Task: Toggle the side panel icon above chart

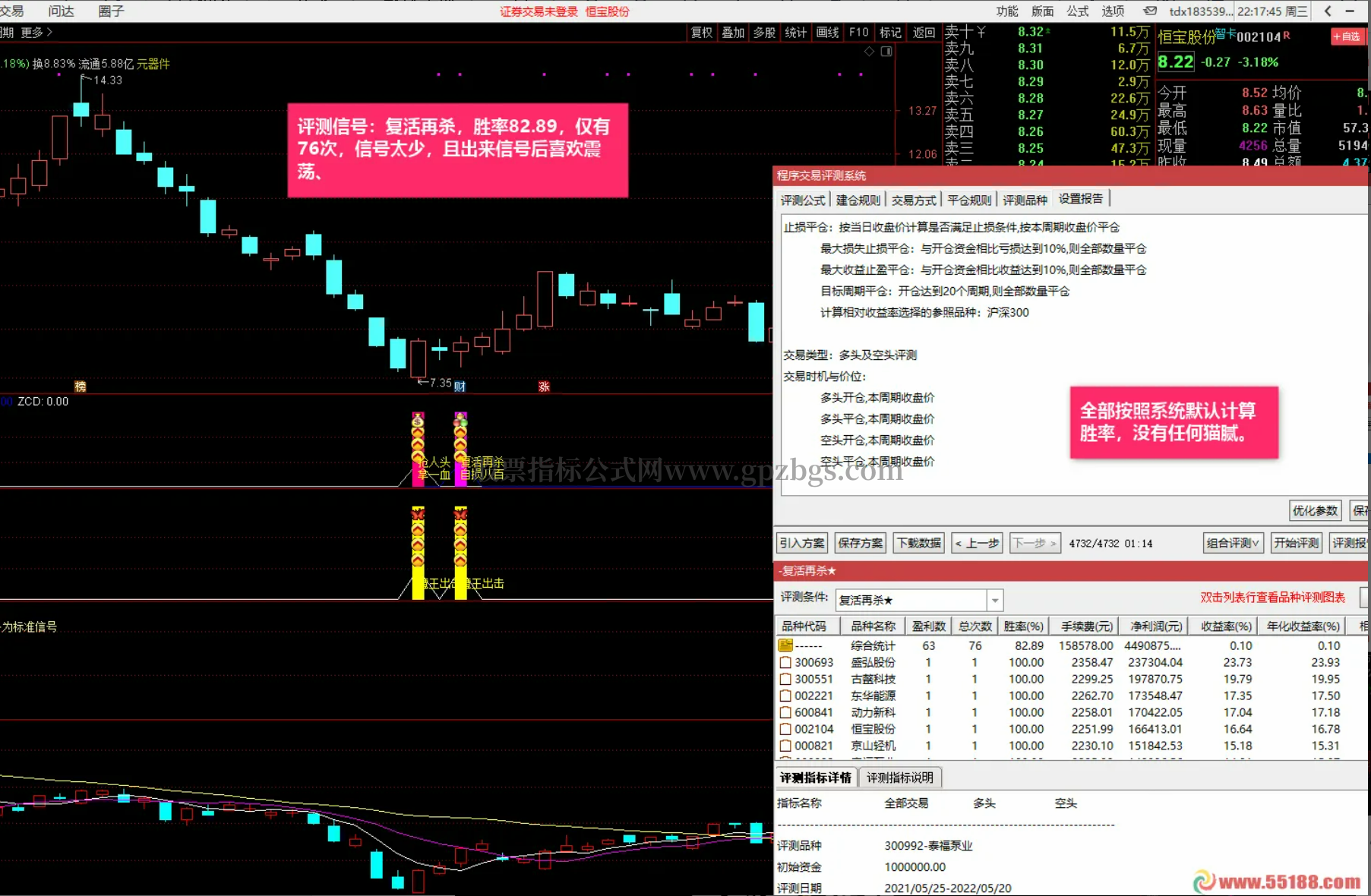Action: [886, 52]
